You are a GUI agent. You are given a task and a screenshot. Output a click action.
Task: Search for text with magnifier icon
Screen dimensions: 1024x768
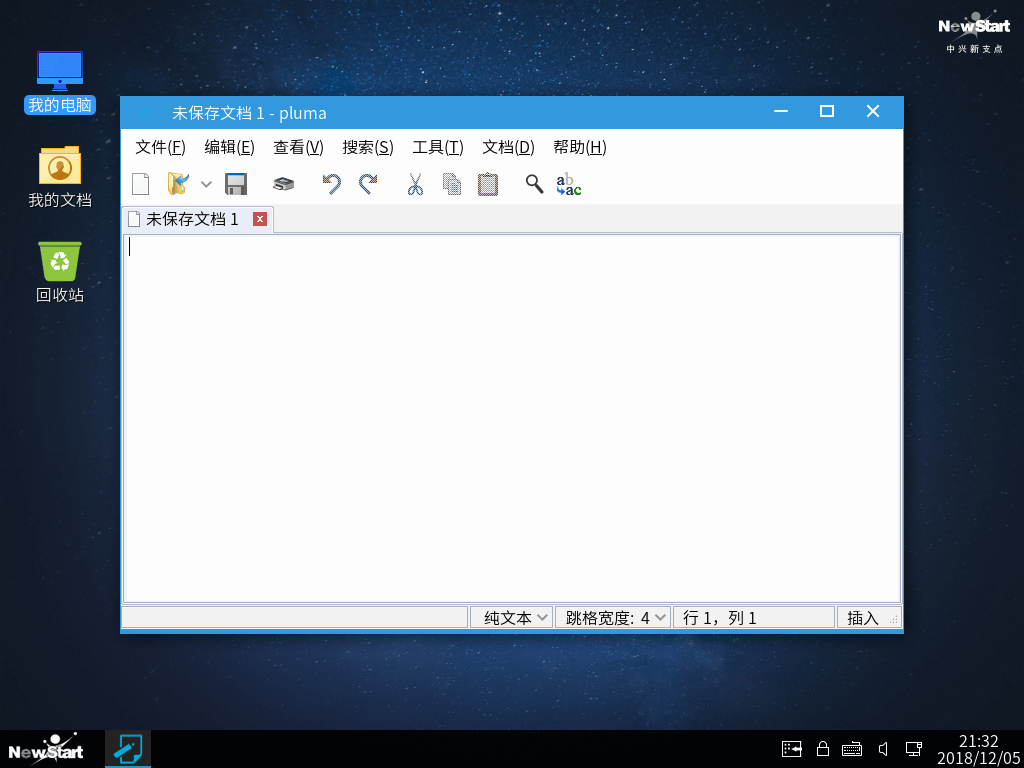click(x=534, y=184)
